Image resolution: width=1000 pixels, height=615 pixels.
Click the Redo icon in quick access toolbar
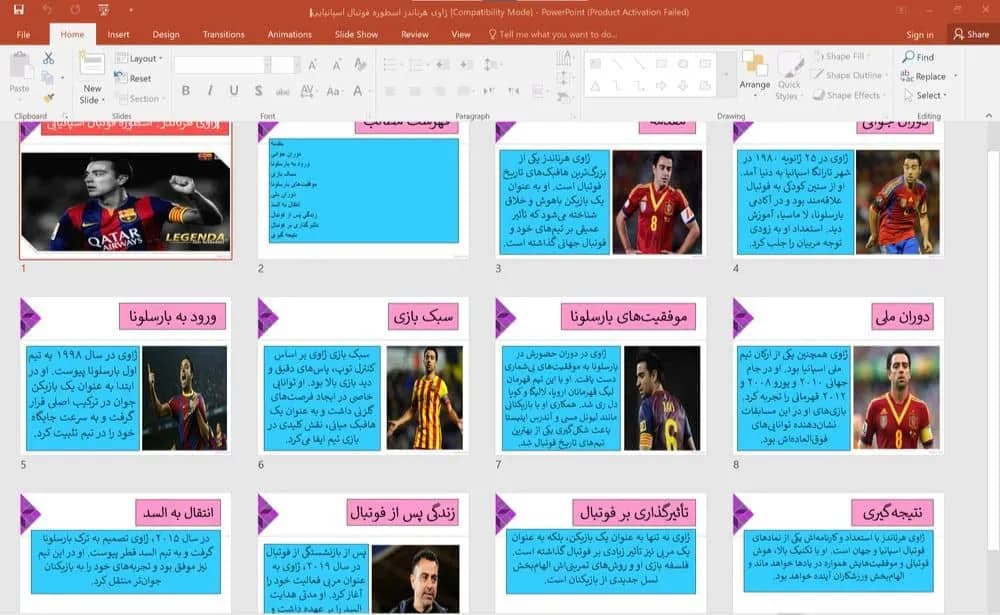[x=75, y=10]
